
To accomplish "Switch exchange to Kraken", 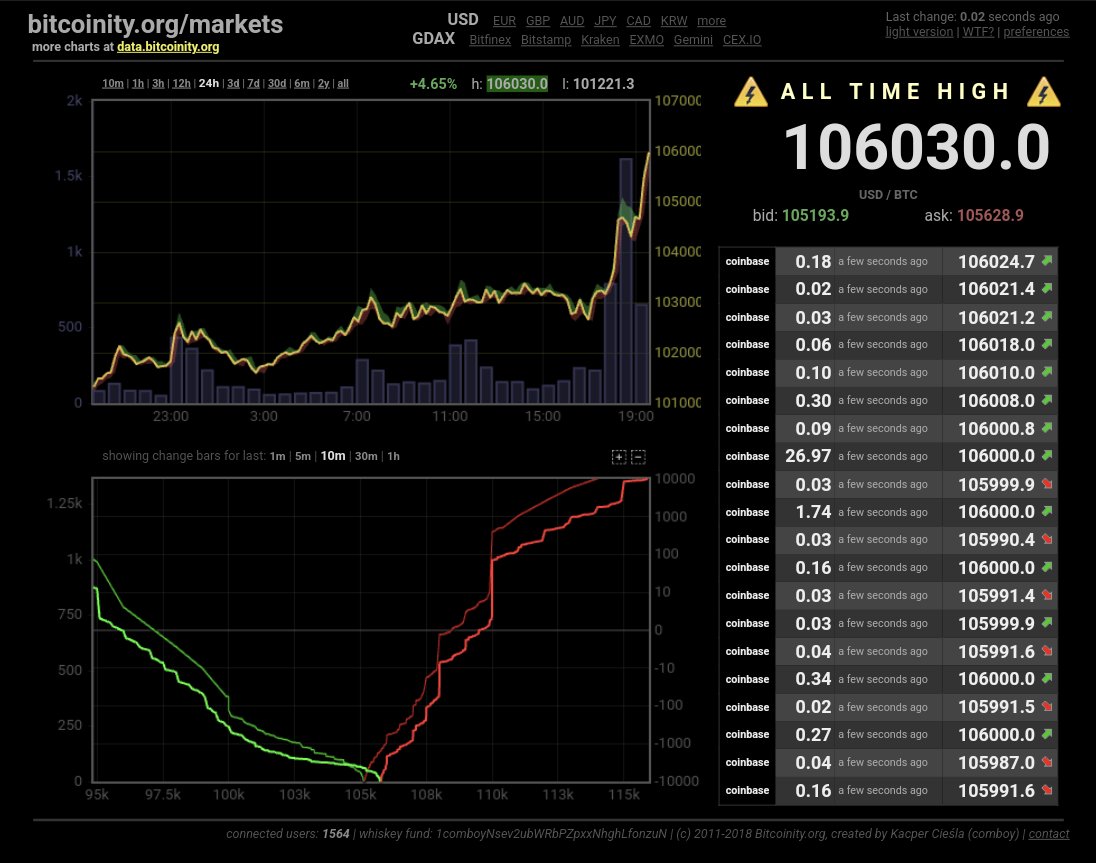I will [x=600, y=40].
